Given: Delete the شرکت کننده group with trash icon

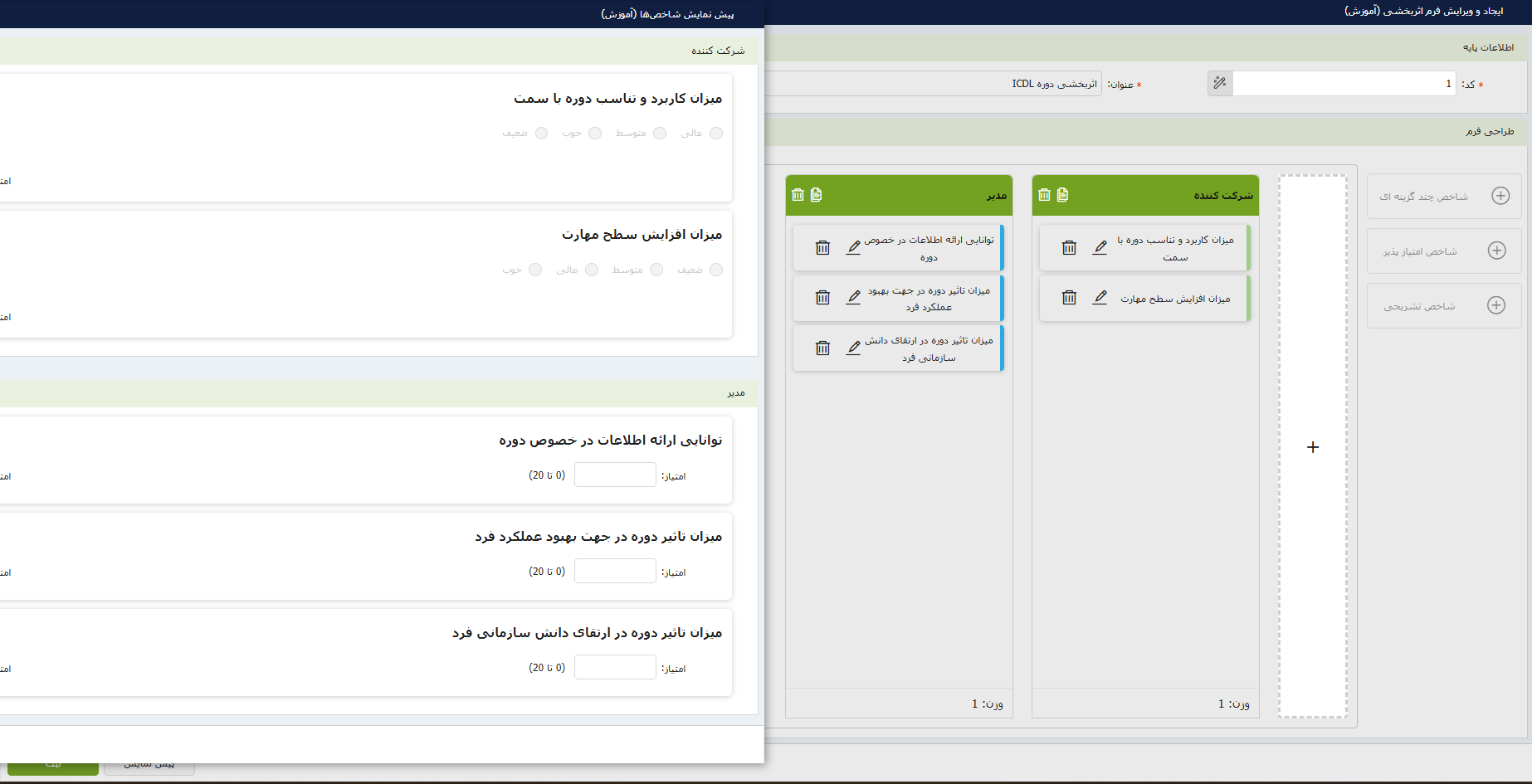Looking at the screenshot, I should (x=1044, y=195).
